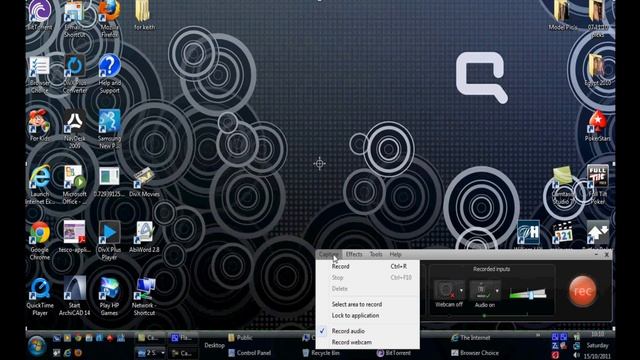Select the 'for keith' folder
Viewport: 640px width, 360px height.
pyautogui.click(x=144, y=15)
